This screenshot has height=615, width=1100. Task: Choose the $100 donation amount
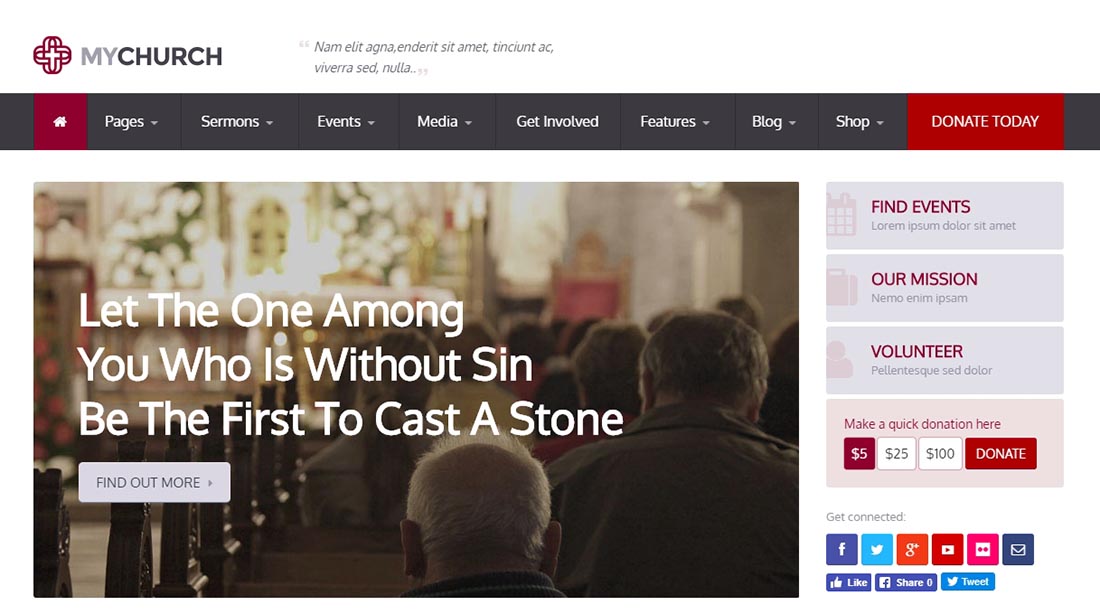940,454
